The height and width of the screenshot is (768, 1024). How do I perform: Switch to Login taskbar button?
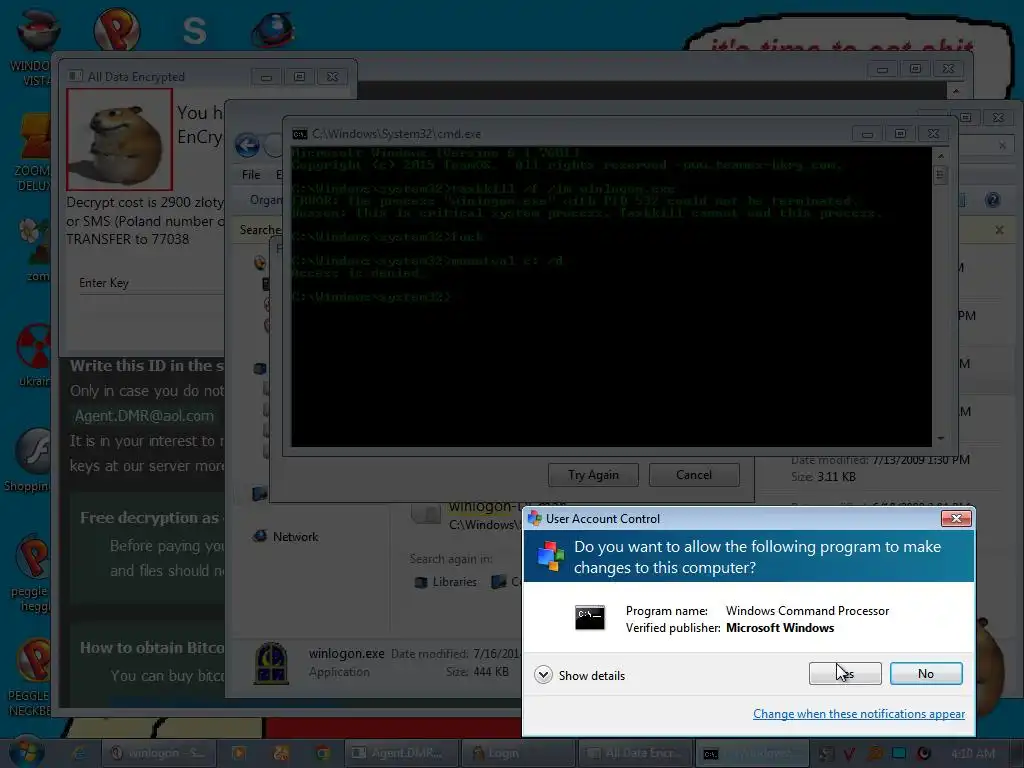click(519, 753)
